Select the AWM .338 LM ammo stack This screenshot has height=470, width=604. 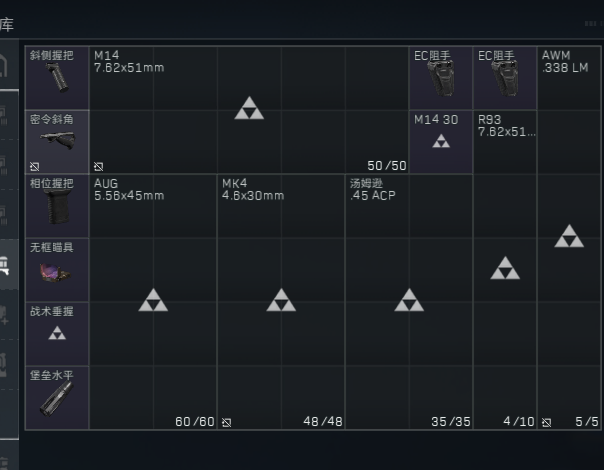point(569,238)
